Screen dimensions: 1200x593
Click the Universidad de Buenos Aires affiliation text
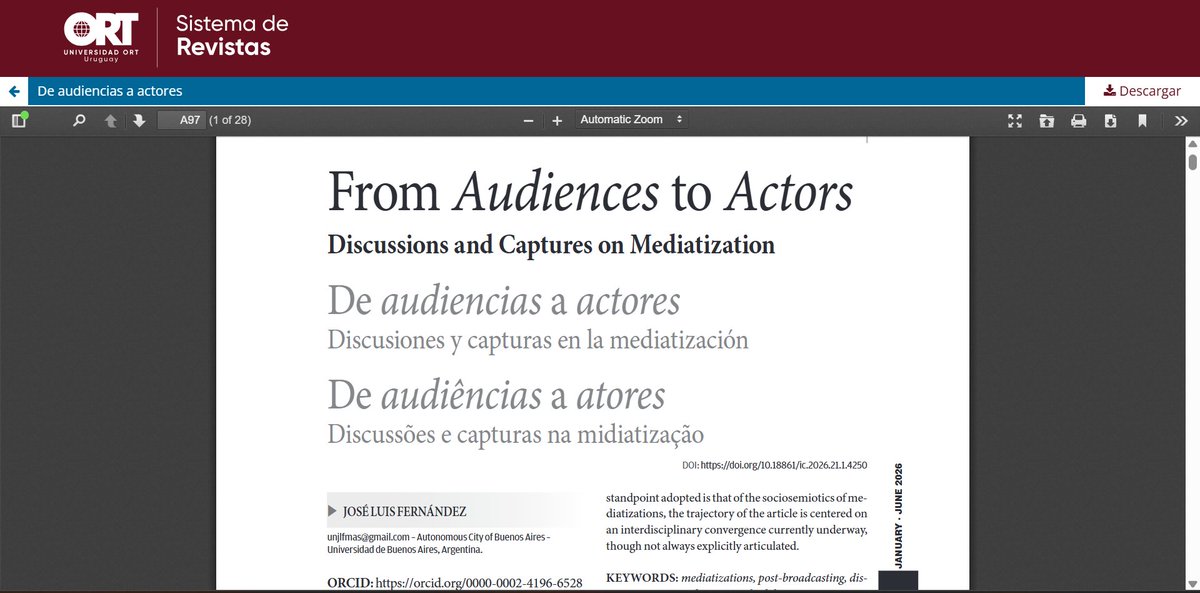click(x=405, y=550)
